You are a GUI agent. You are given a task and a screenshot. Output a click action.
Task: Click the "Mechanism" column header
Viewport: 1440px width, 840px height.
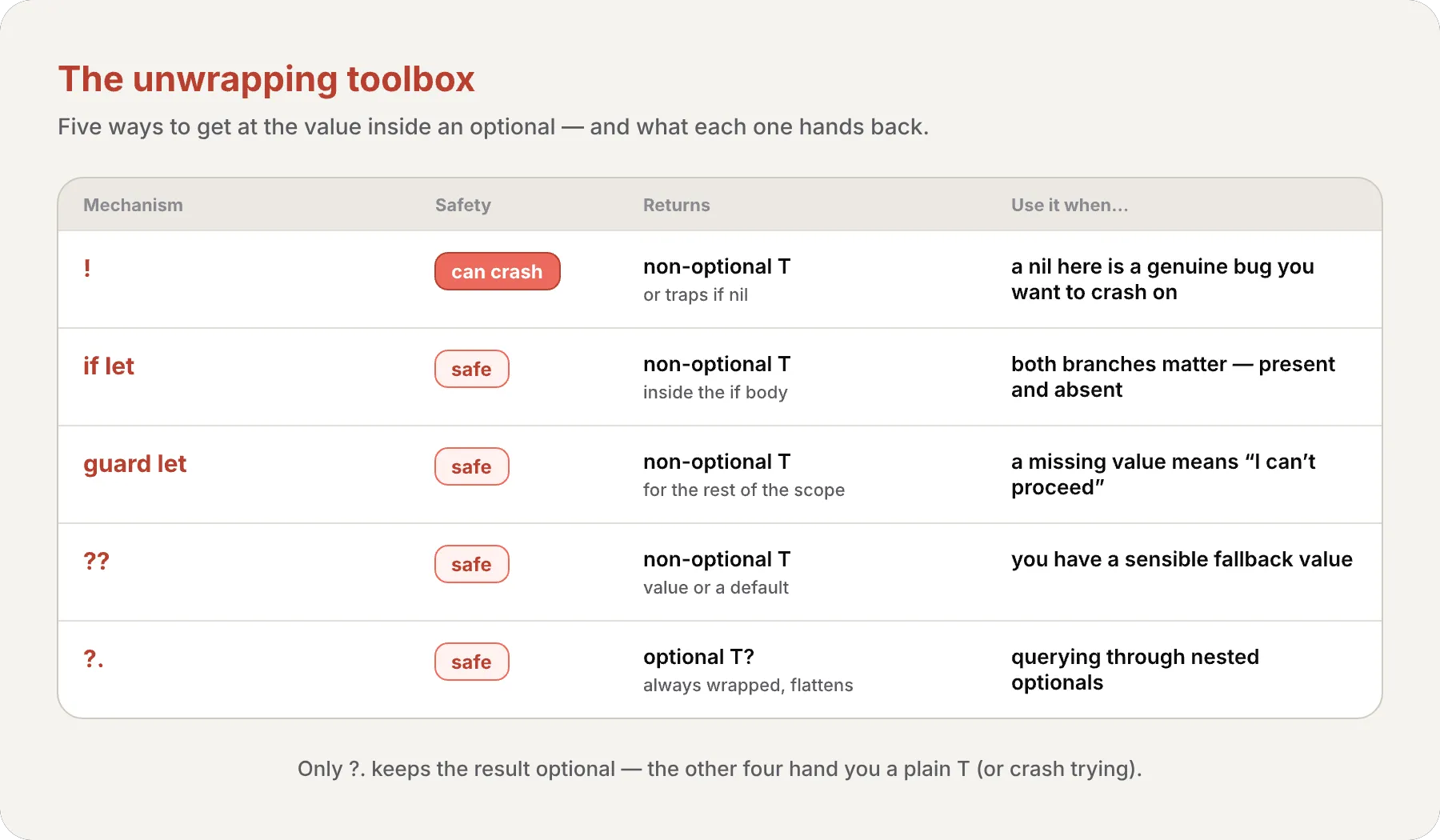pos(133,205)
